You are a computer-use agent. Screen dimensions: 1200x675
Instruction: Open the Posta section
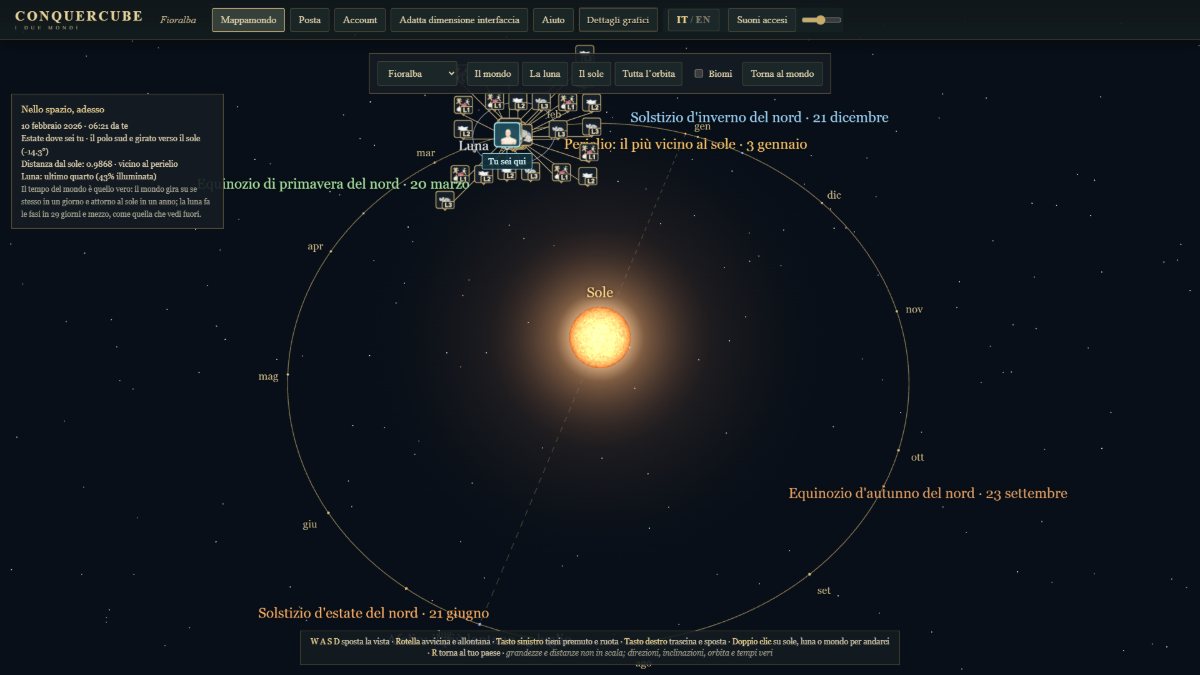click(310, 20)
